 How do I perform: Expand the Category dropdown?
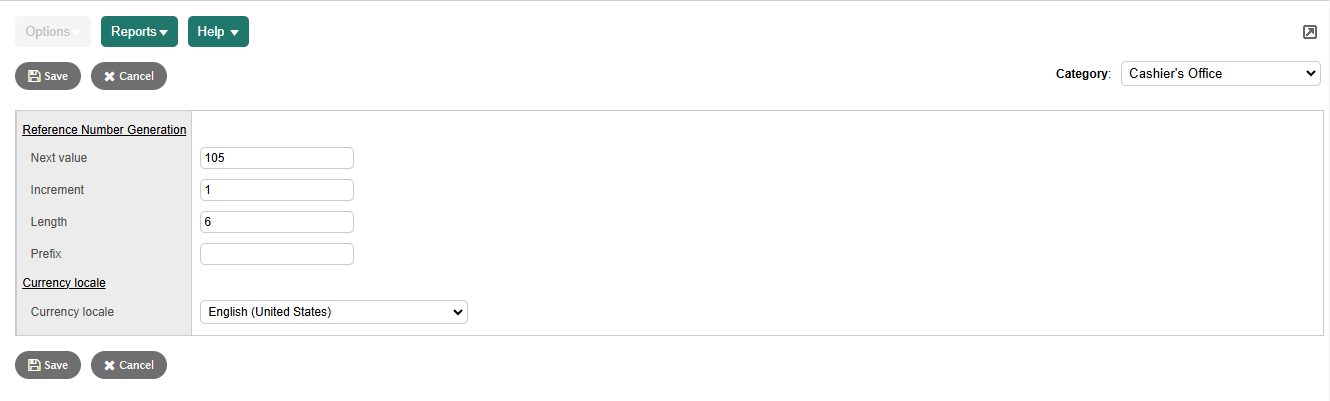pyautogui.click(x=1220, y=74)
